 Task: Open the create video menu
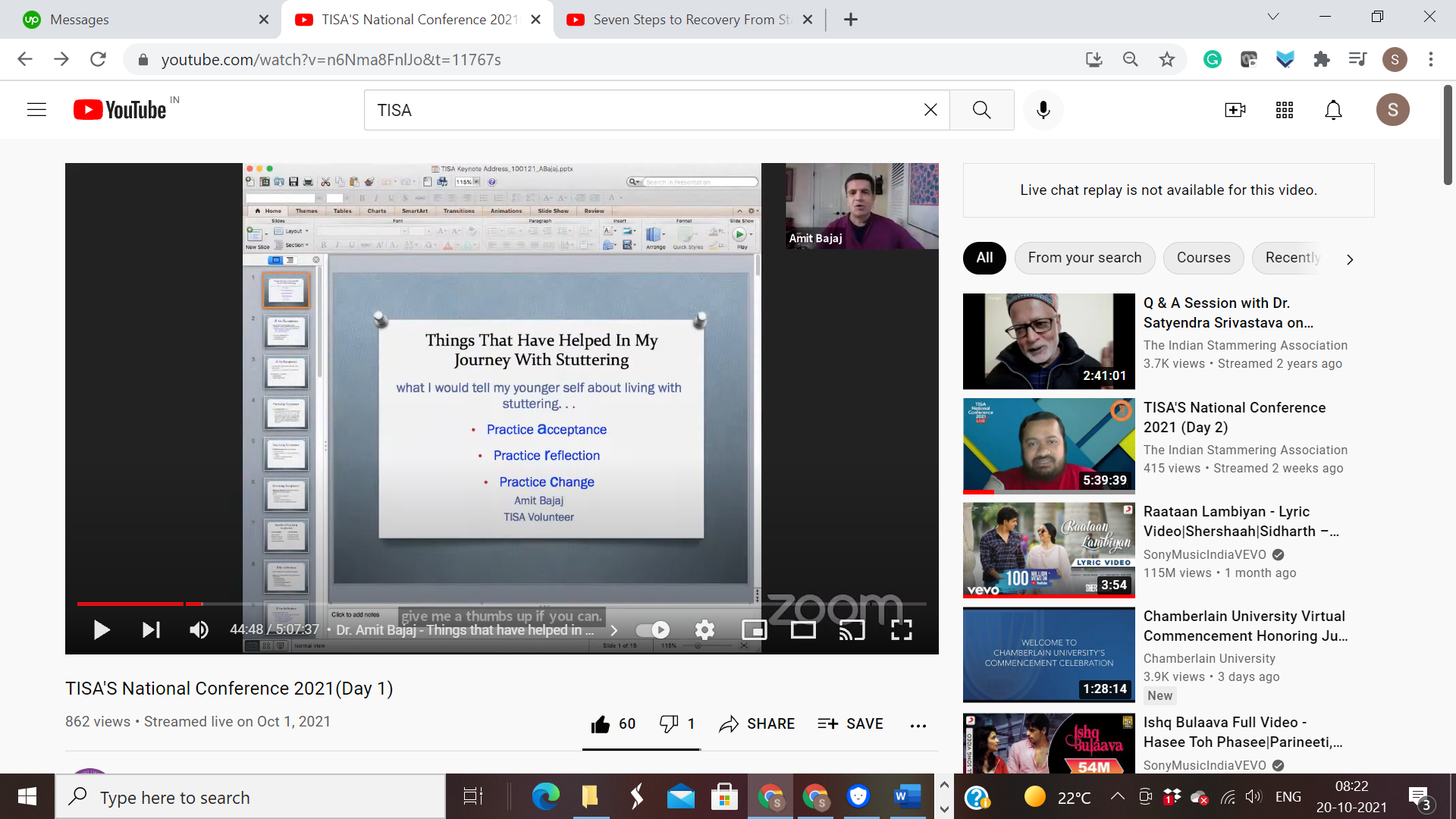coord(1235,110)
